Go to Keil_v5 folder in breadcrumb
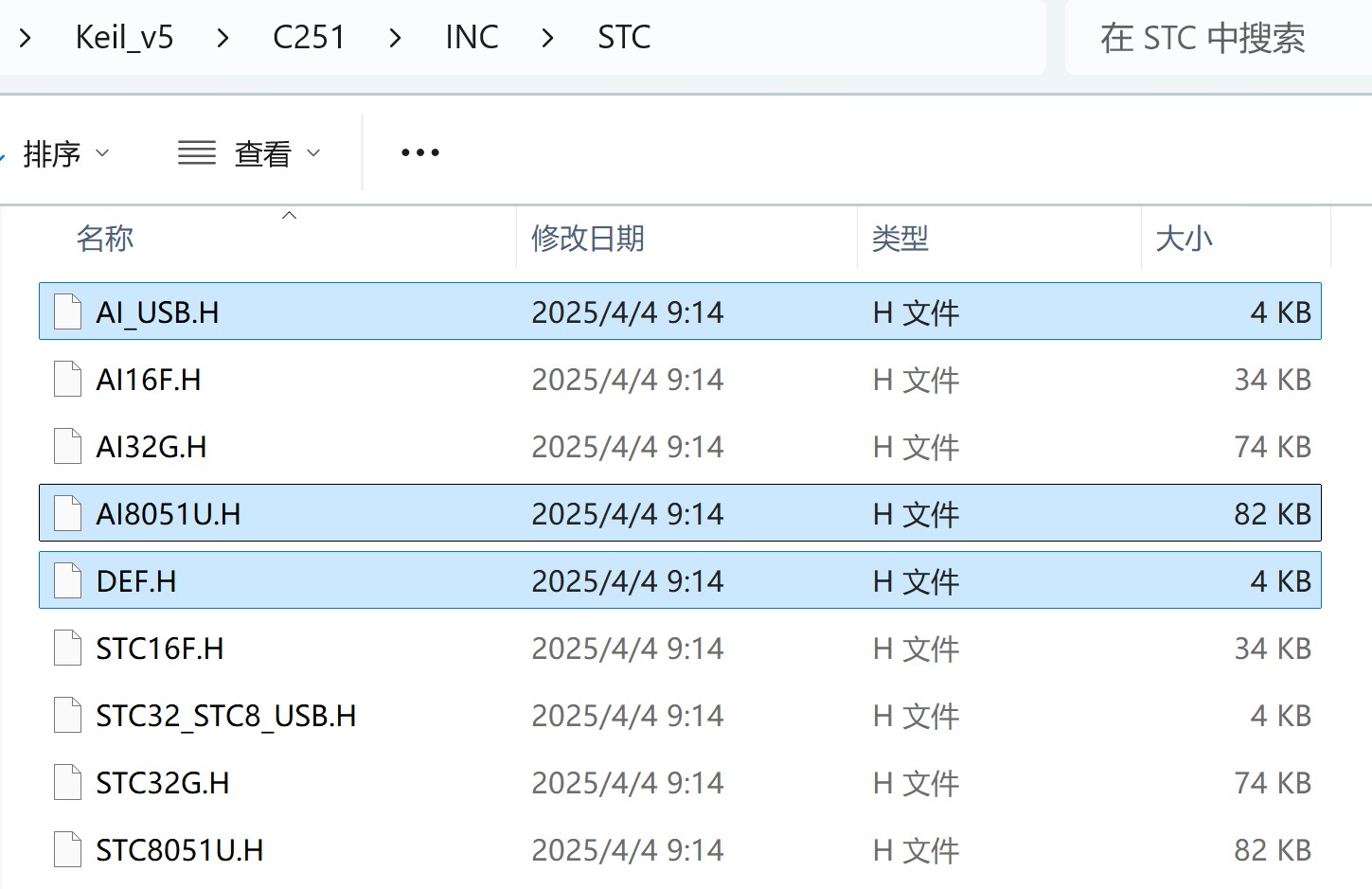1372x889 pixels. click(x=124, y=38)
